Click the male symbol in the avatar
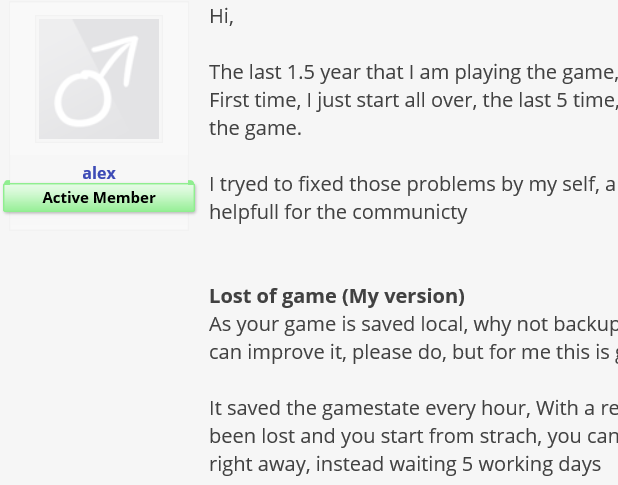The width and height of the screenshot is (618, 485). [x=96, y=82]
